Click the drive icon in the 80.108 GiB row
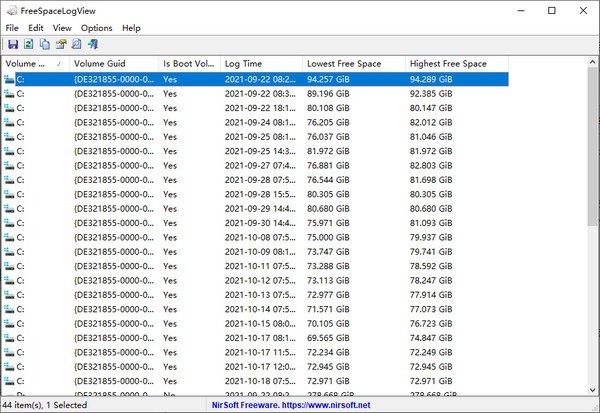Screen dimensions: 600x413 pos(9,108)
